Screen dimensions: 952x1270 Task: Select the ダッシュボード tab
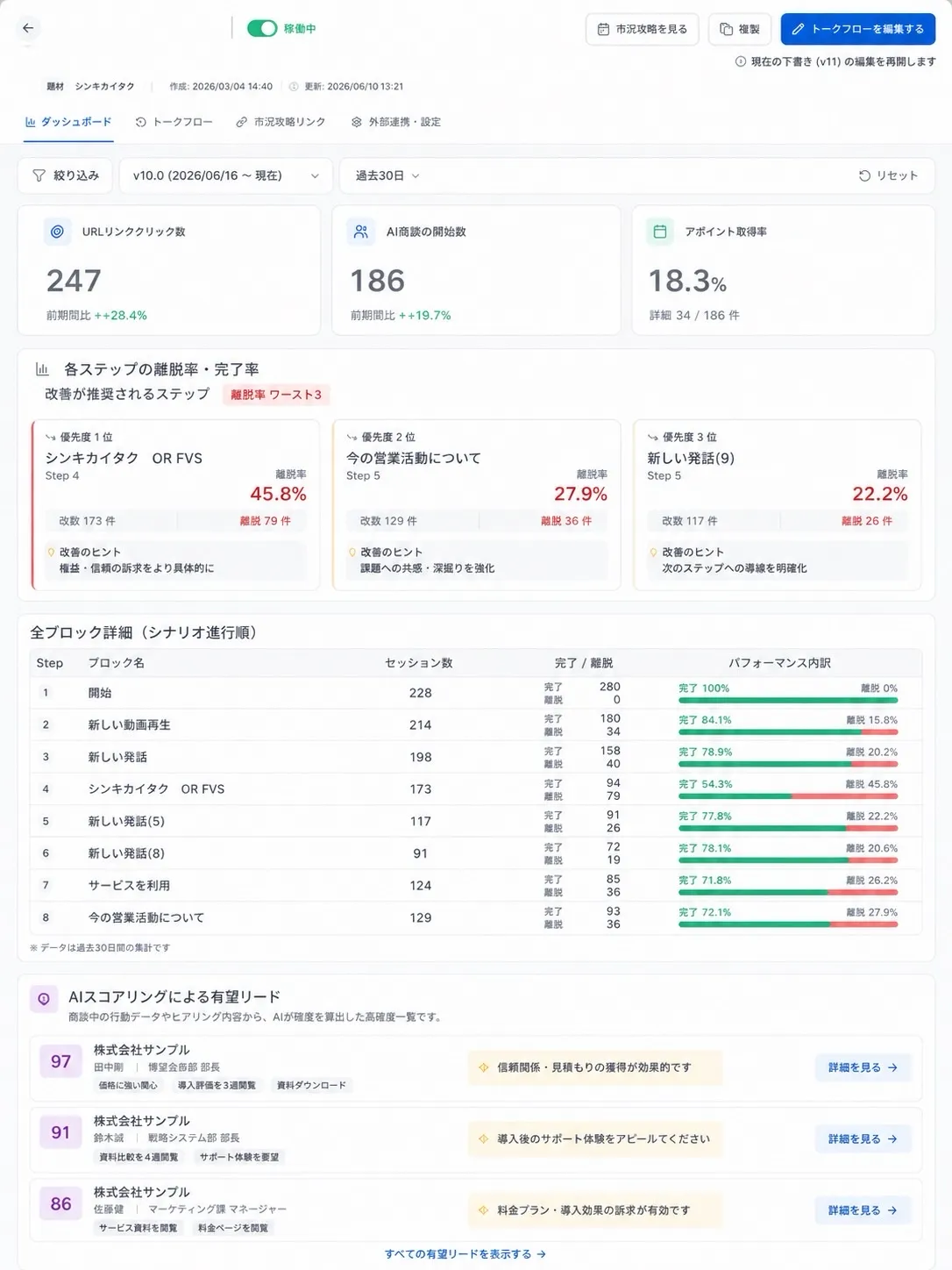coord(68,122)
